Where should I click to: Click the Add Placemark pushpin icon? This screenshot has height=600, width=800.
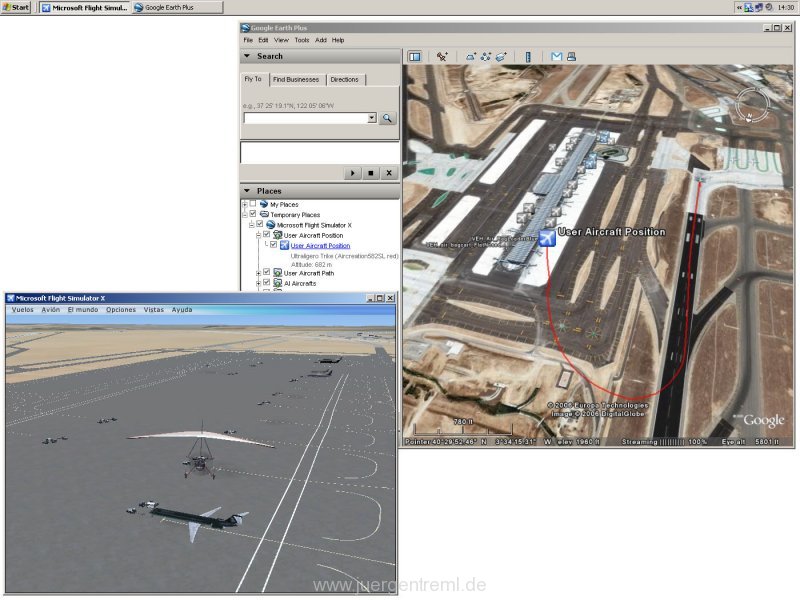pyautogui.click(x=442, y=57)
